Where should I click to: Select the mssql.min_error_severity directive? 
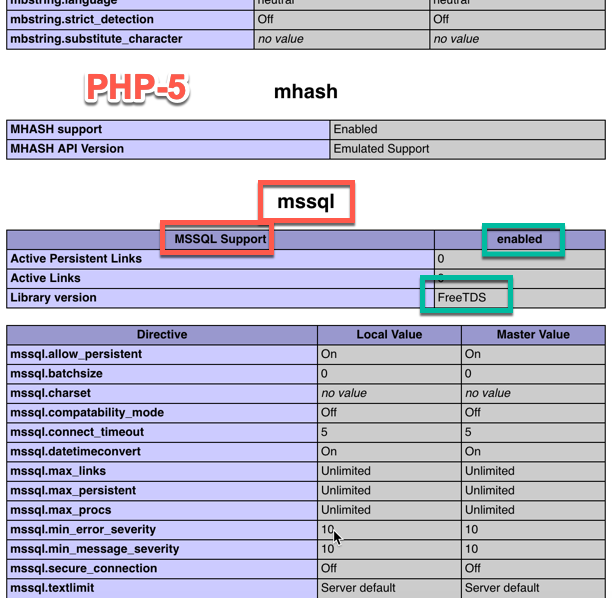pyautogui.click(x=162, y=530)
